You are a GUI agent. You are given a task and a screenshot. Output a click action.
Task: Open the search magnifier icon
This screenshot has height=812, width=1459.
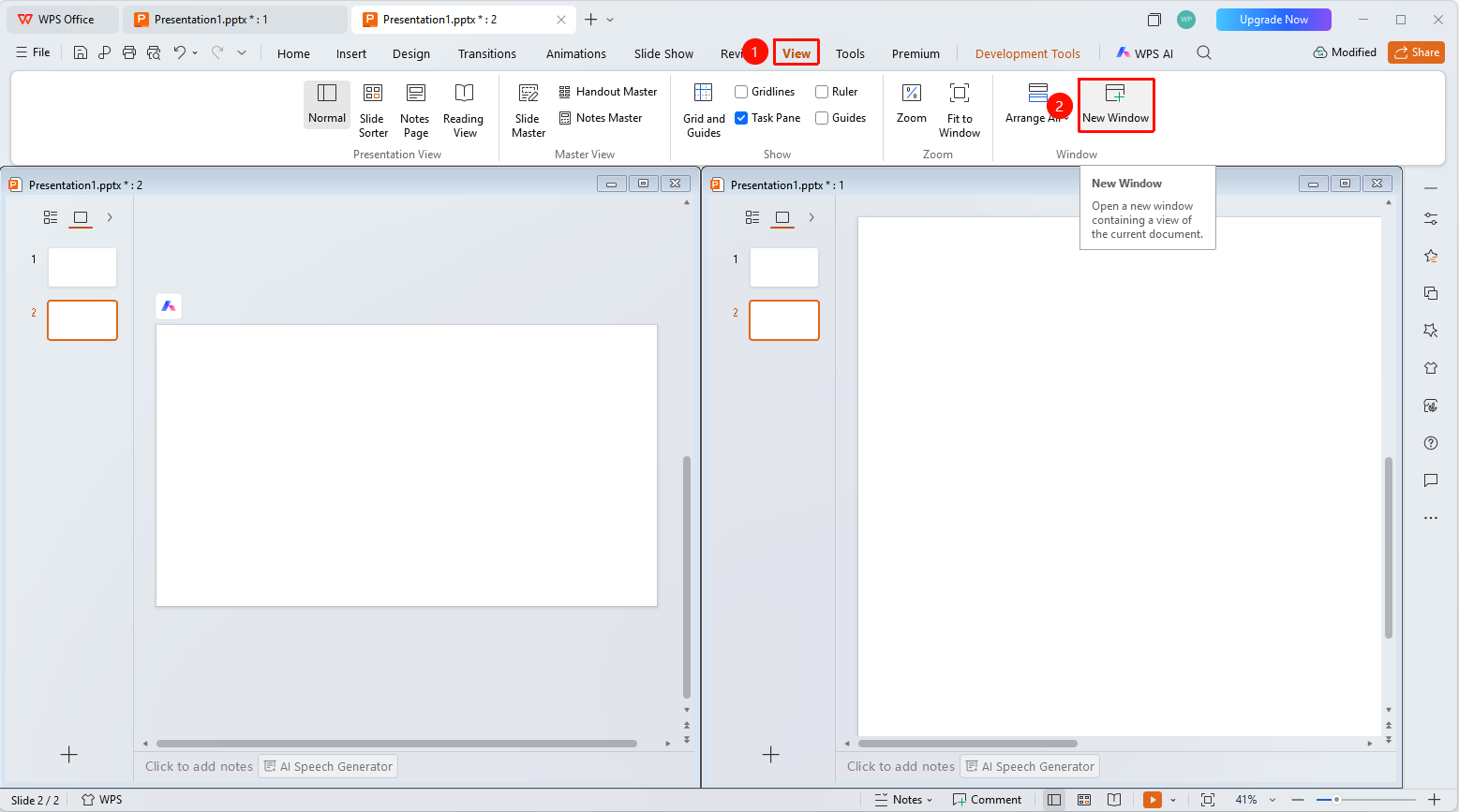click(1204, 53)
